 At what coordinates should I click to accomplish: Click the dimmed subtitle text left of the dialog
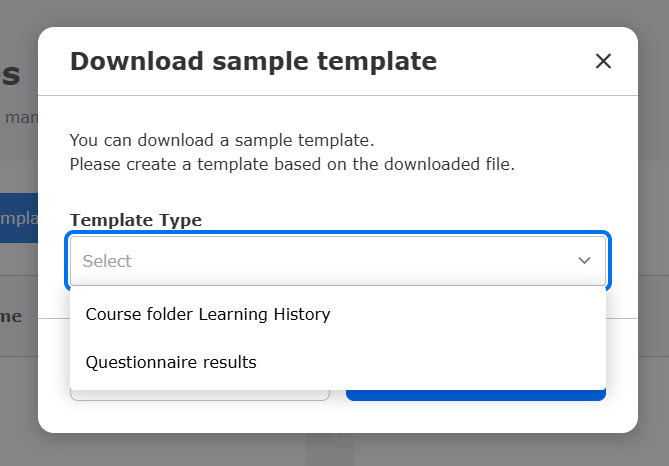point(18,117)
